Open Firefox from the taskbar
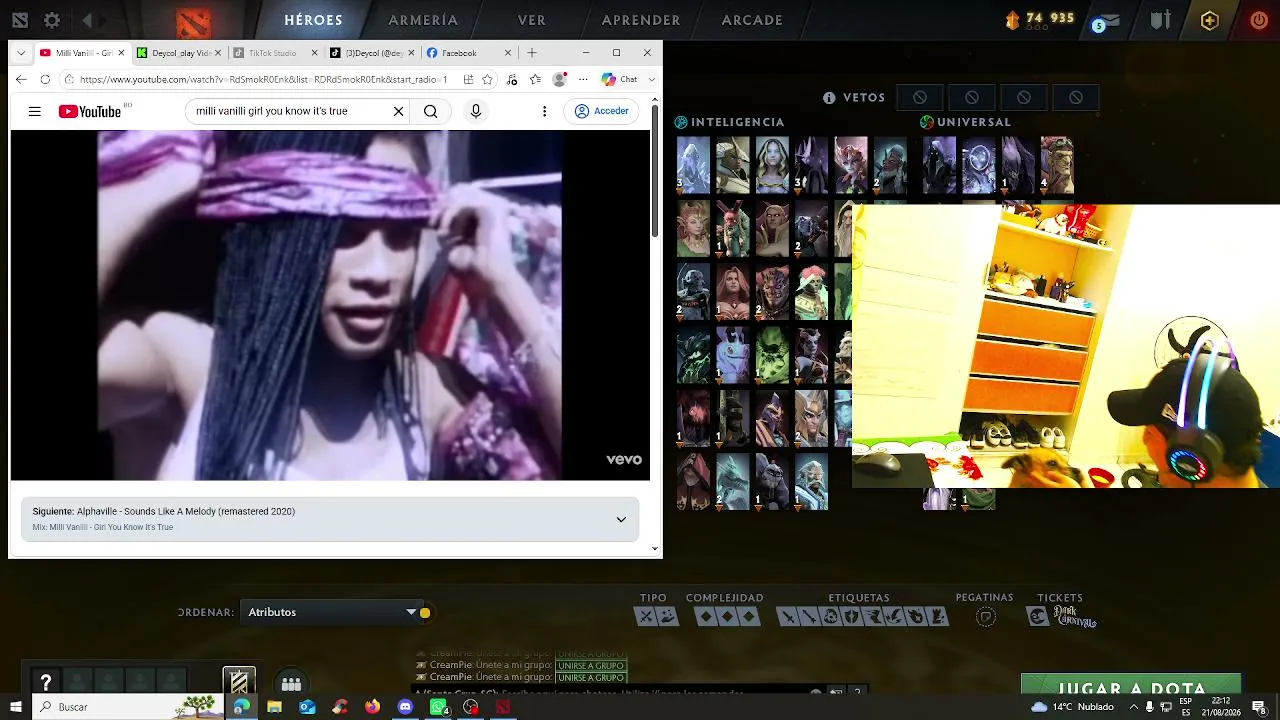Viewport: 1280px width, 720px height. point(373,707)
